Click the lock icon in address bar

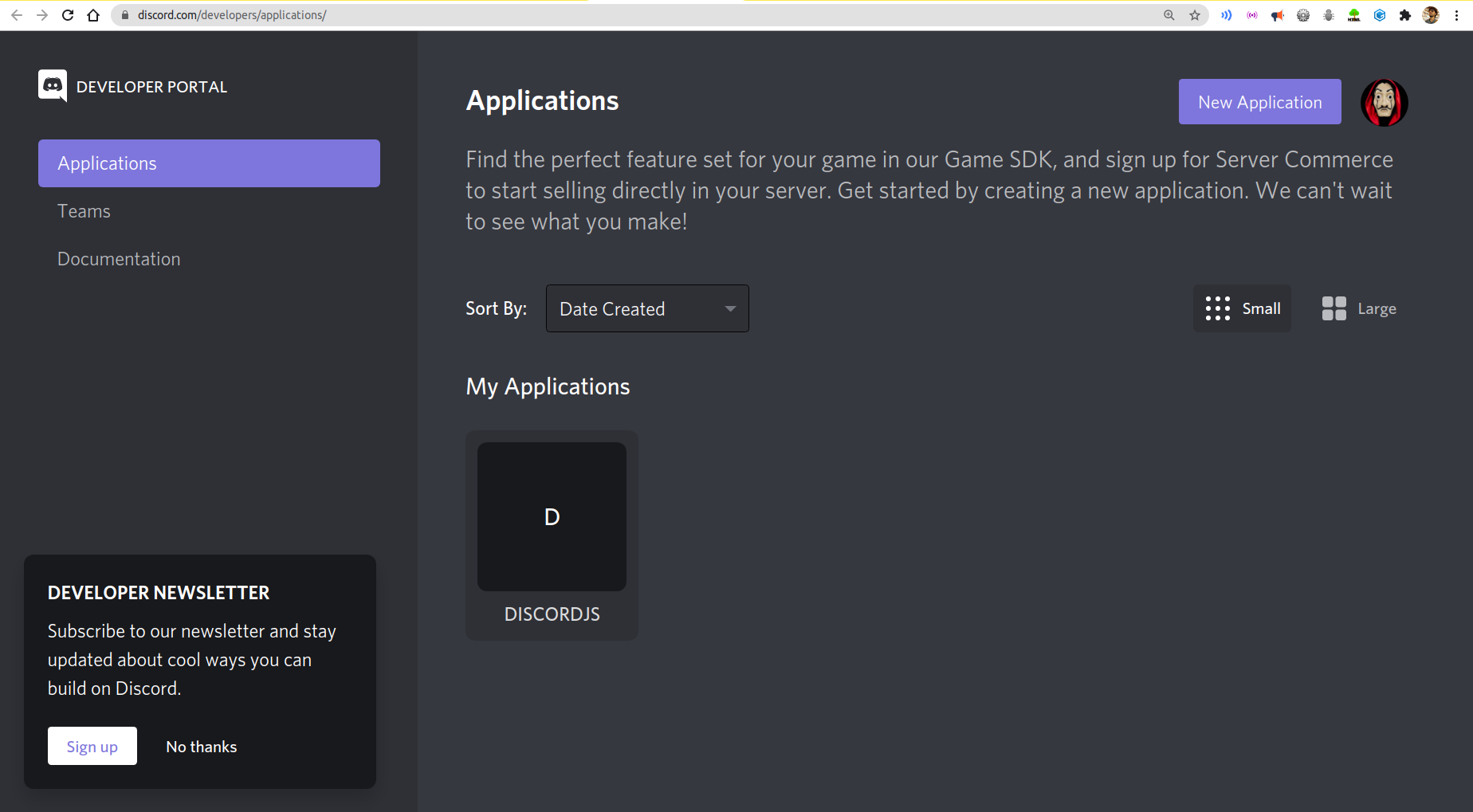[x=125, y=15]
